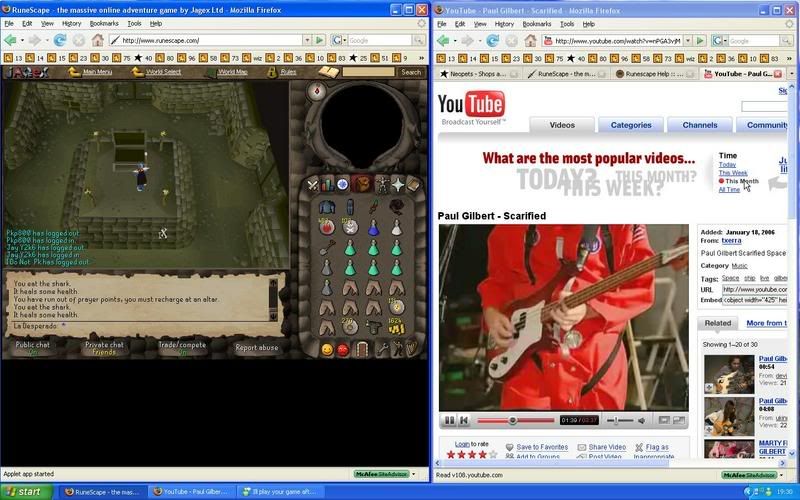Go to Firefox home in RuneScape window
Viewport: 800px width, 500px height.
[97, 40]
